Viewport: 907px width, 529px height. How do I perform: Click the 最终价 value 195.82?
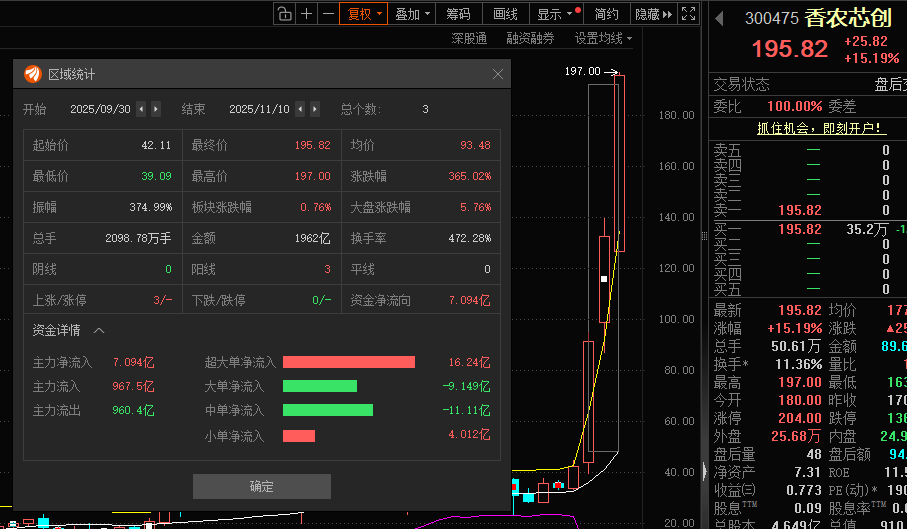point(312,145)
